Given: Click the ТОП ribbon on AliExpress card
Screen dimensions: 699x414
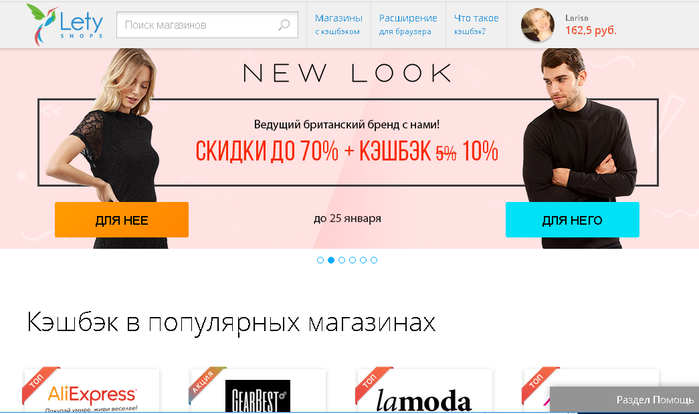Looking at the screenshot, I should [x=39, y=384].
